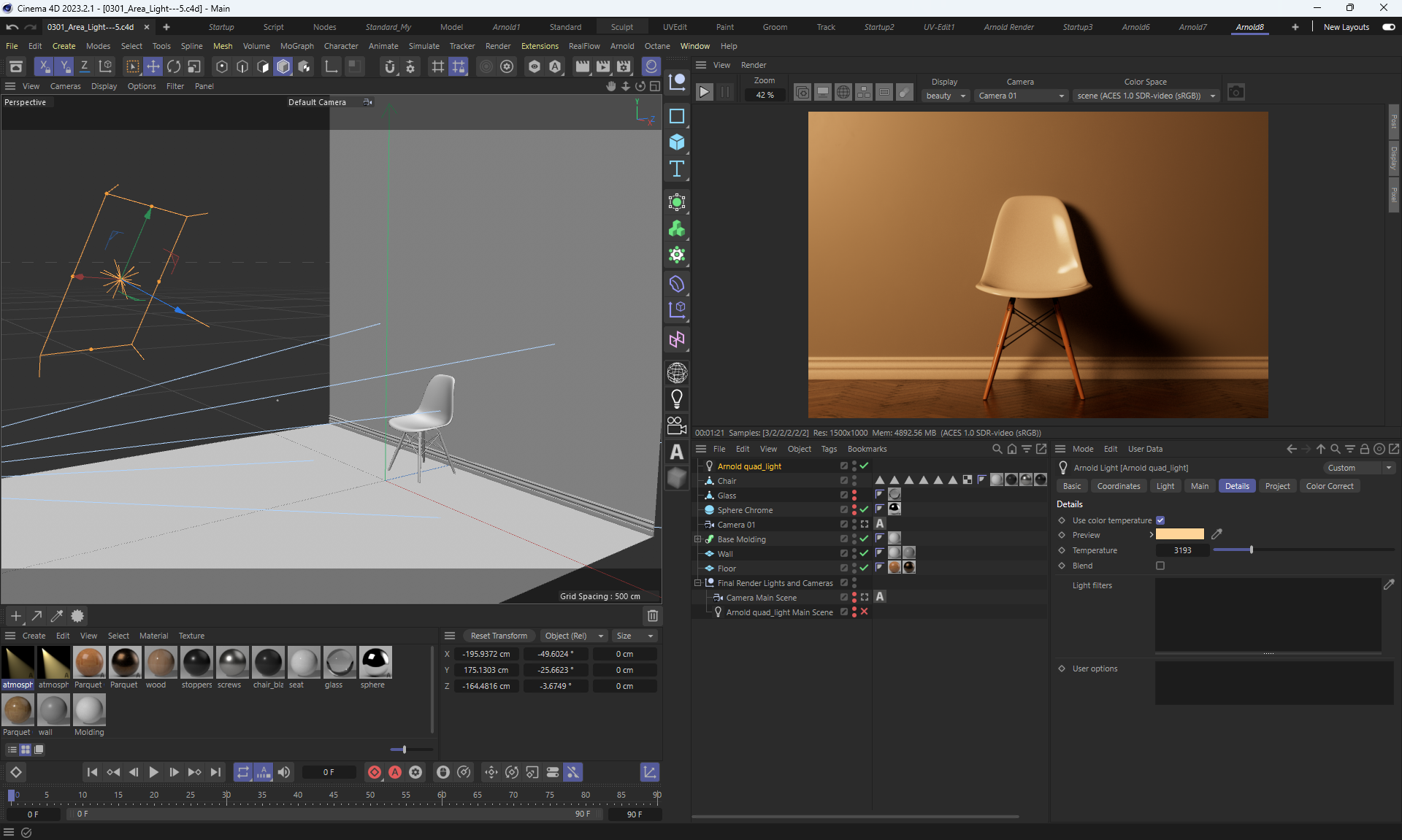Image resolution: width=1402 pixels, height=840 pixels.
Task: Click the render snapshot camera icon
Action: click(x=1236, y=93)
